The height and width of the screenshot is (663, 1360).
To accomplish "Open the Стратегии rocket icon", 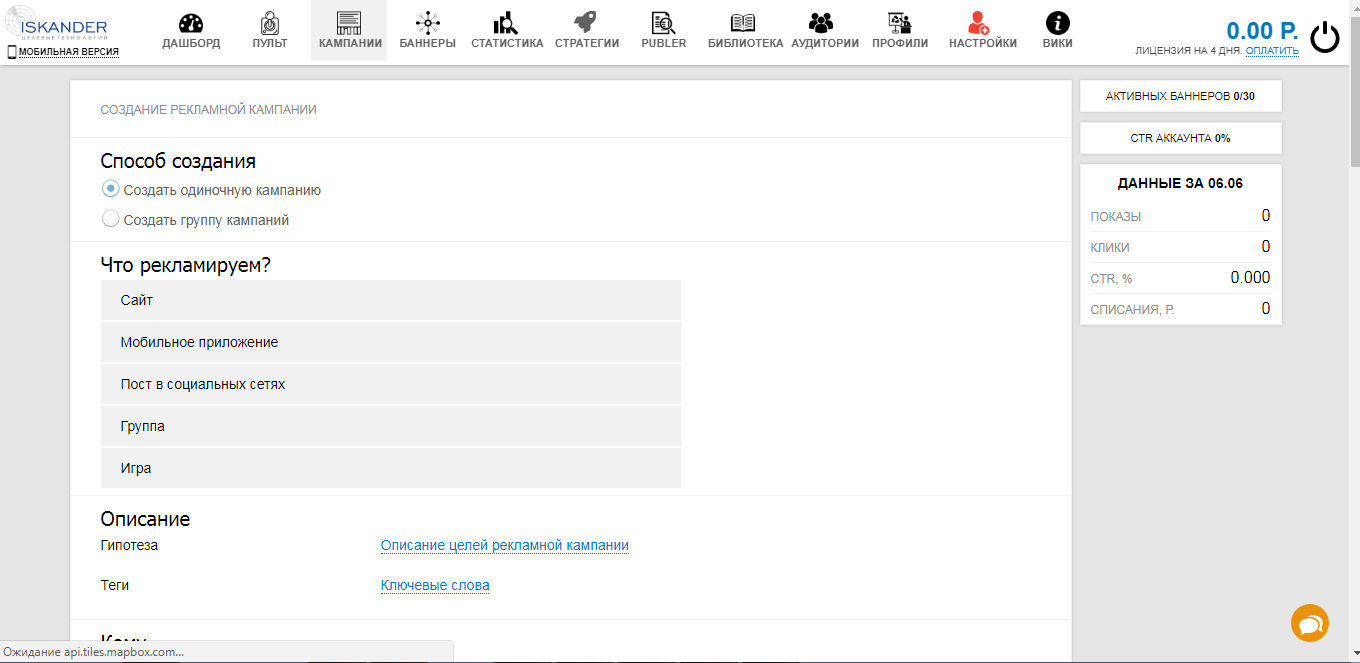I will [586, 23].
